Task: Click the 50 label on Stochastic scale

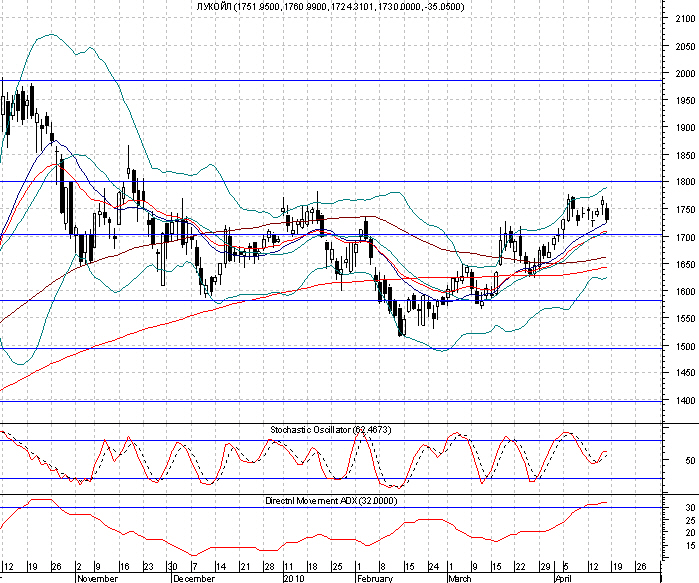Action: [690, 460]
